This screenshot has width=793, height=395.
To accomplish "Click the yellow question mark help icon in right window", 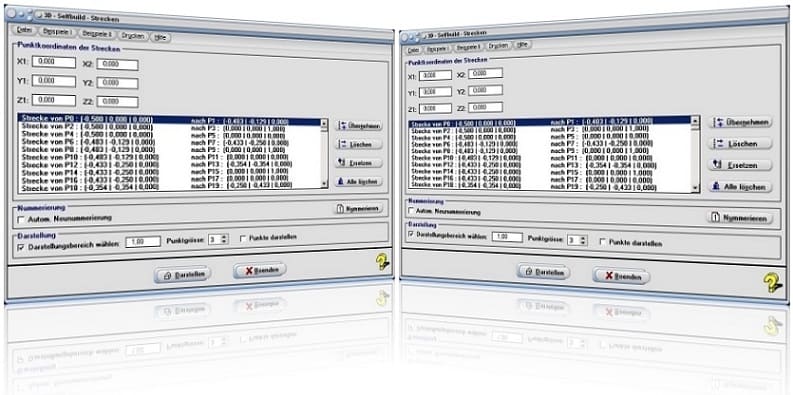I will pos(774,283).
